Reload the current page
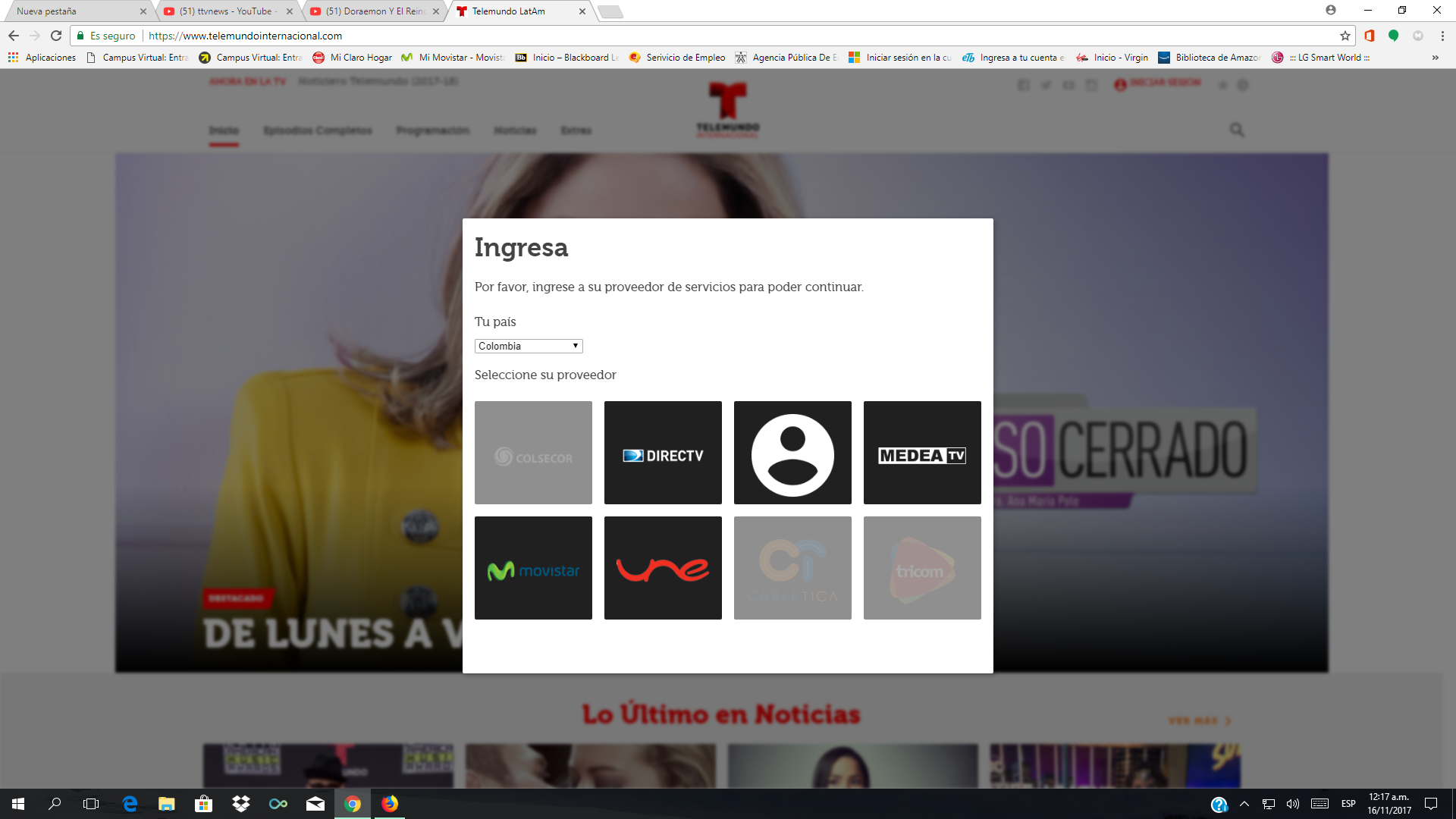 [x=56, y=36]
